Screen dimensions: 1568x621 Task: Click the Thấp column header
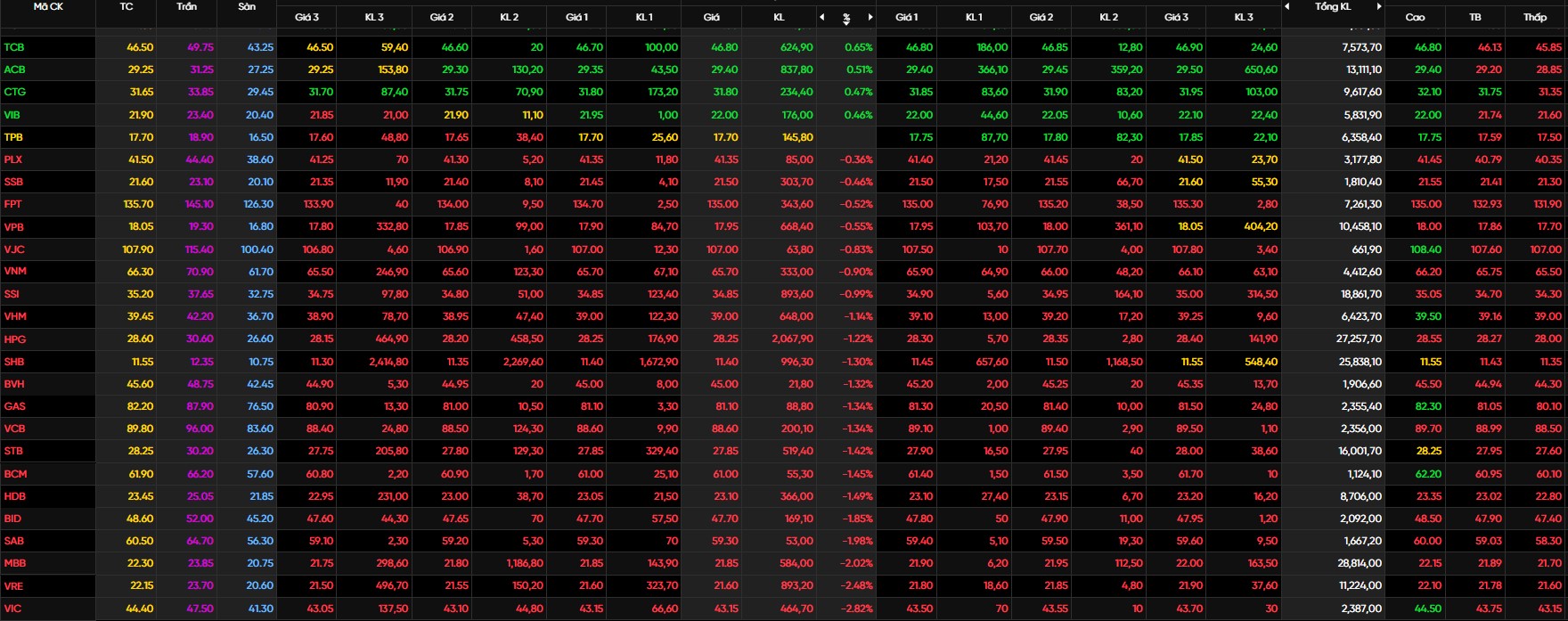pyautogui.click(x=1535, y=17)
